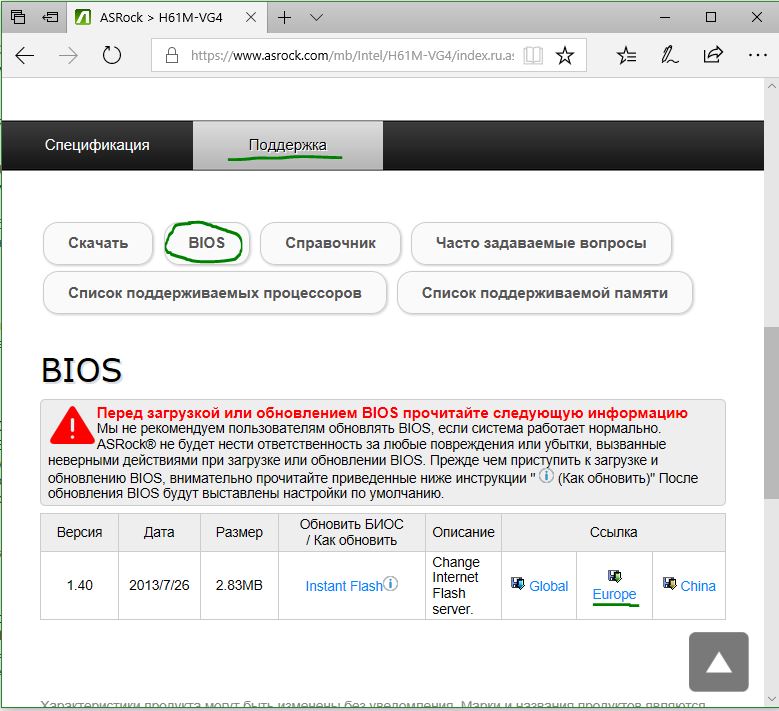Click the back-to-top triangle button
The image size is (779, 711).
[x=718, y=662]
